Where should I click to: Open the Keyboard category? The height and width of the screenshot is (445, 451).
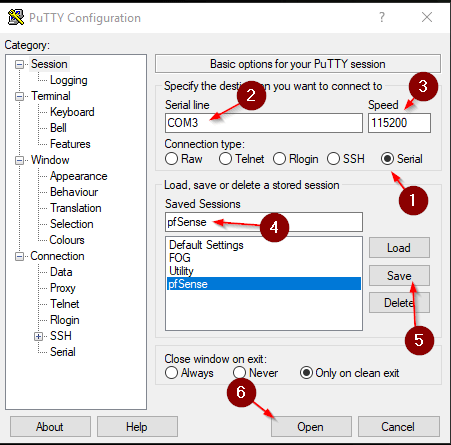(72, 112)
